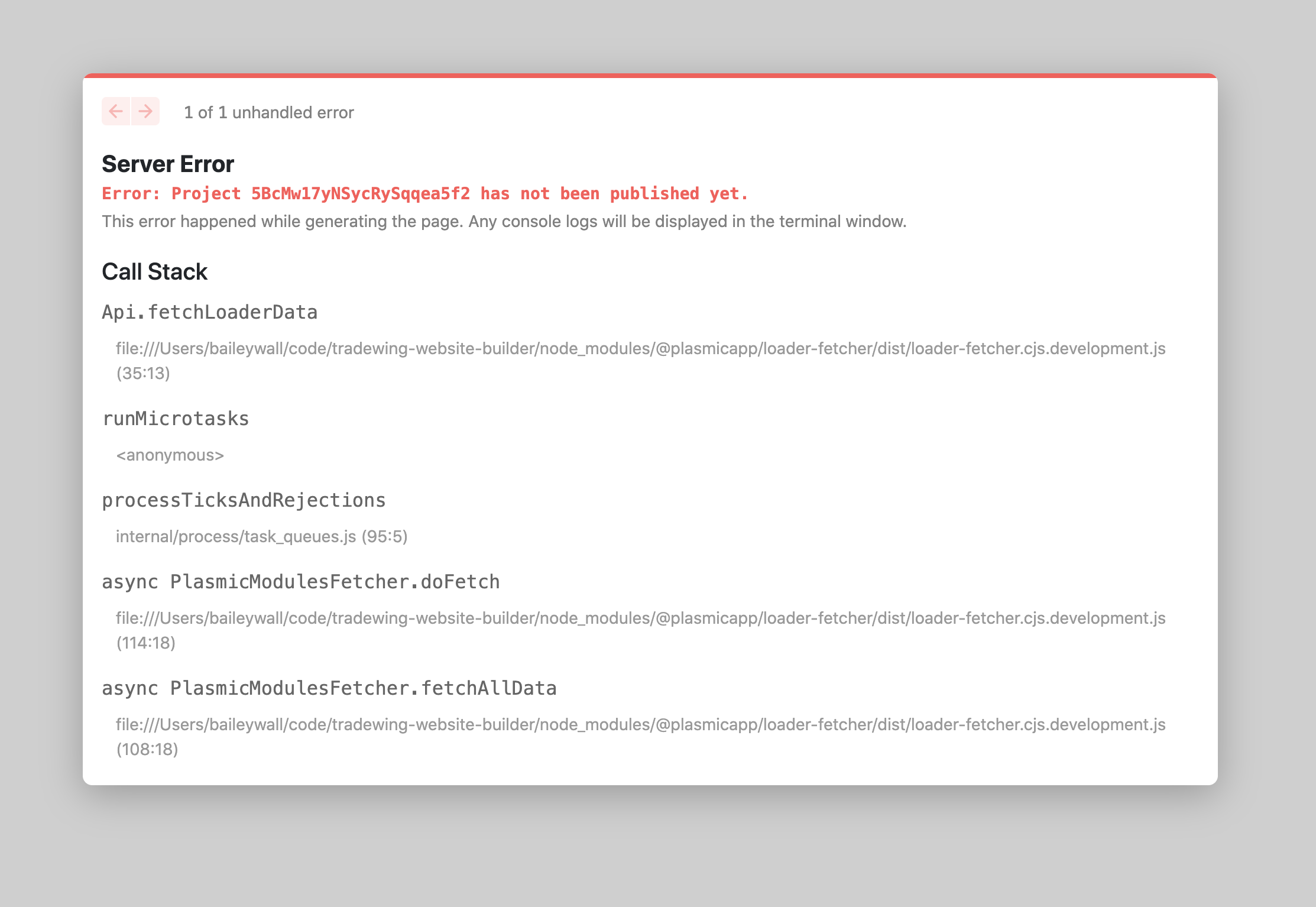Click the <anonymous> source label

[x=170, y=455]
